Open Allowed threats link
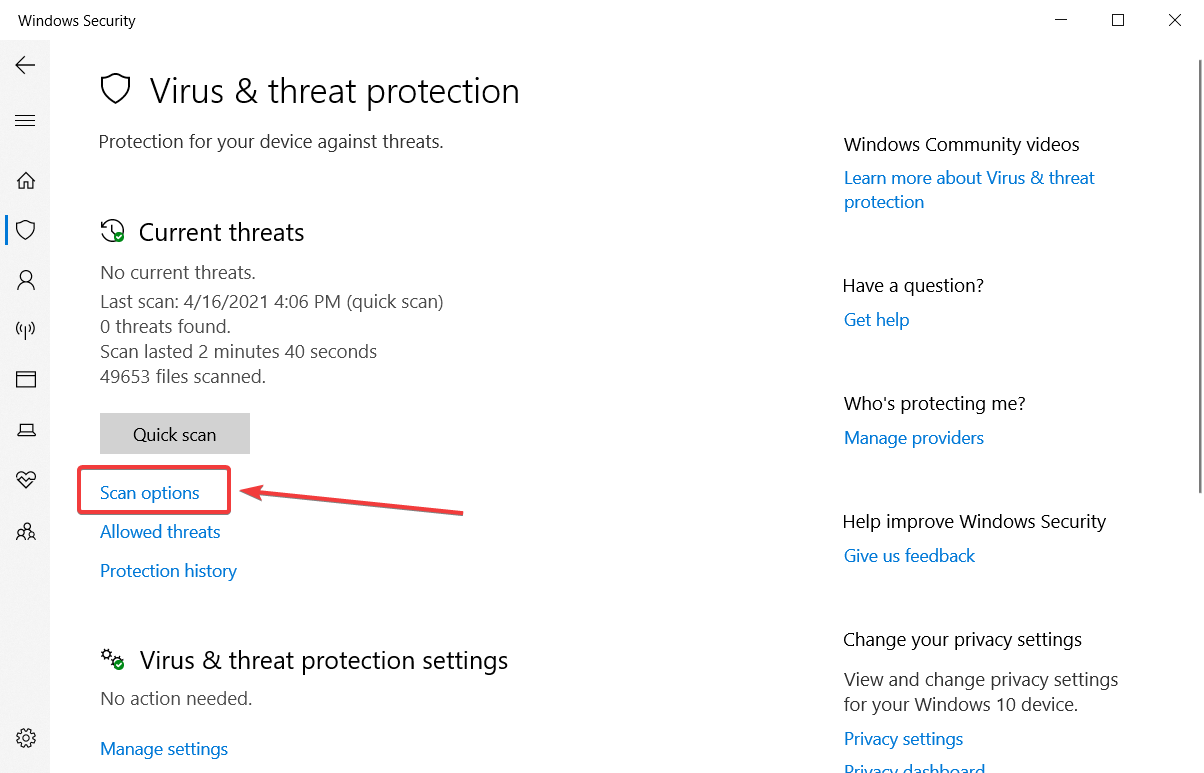1204x773 pixels. (x=160, y=532)
